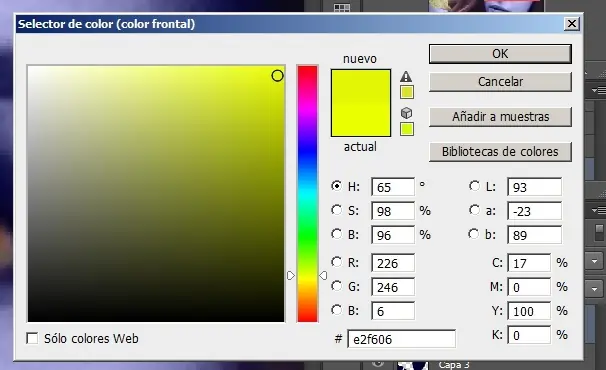Select the G green radio button
The height and width of the screenshot is (370, 606).
(x=337, y=286)
